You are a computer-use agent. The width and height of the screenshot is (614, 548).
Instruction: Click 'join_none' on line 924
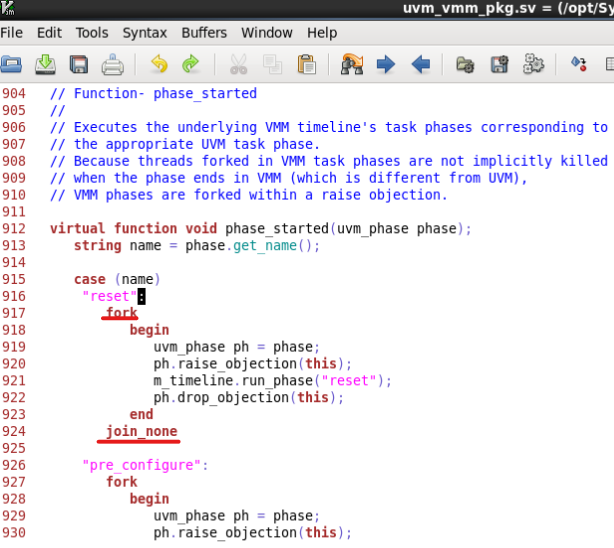click(142, 431)
